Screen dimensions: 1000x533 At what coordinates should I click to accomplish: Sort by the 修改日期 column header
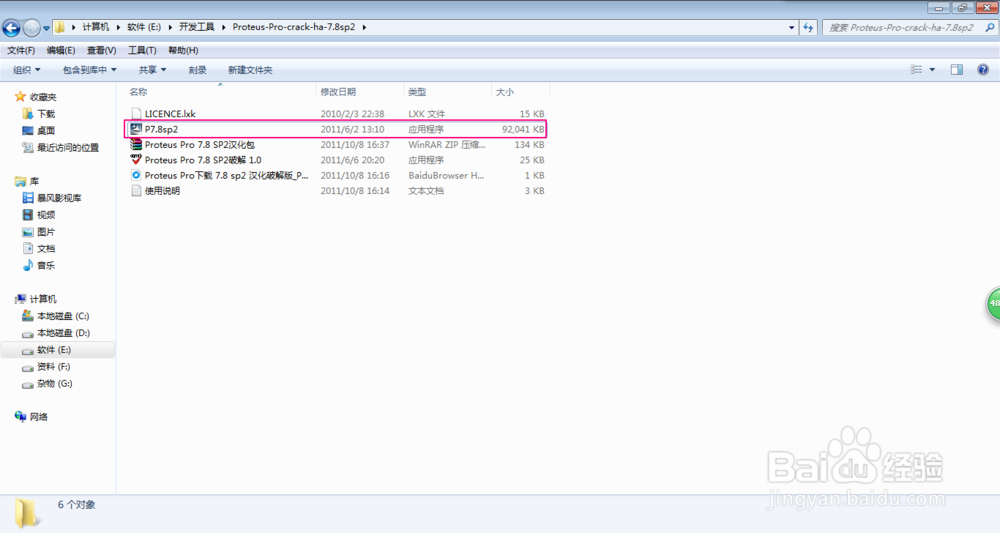tap(338, 92)
